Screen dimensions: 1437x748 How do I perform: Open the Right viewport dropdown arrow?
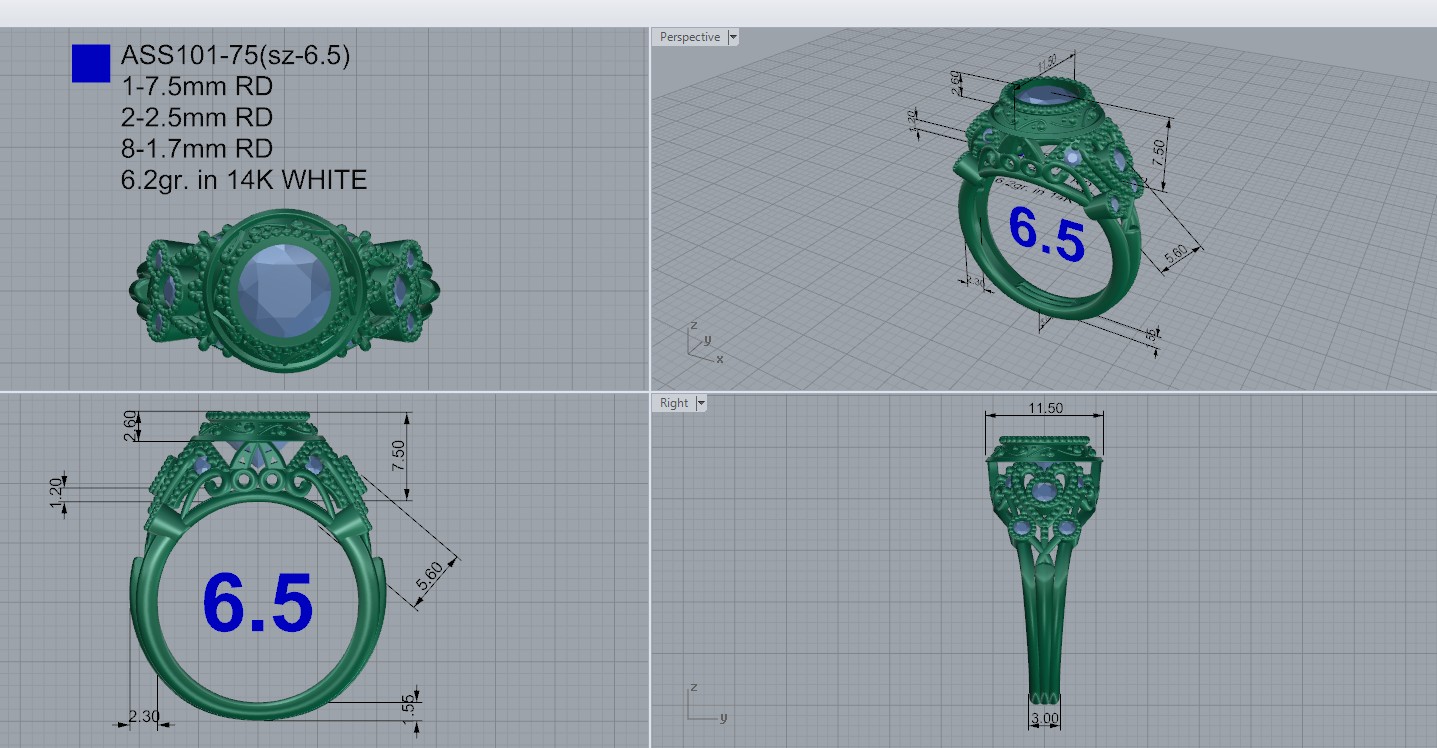pos(701,403)
